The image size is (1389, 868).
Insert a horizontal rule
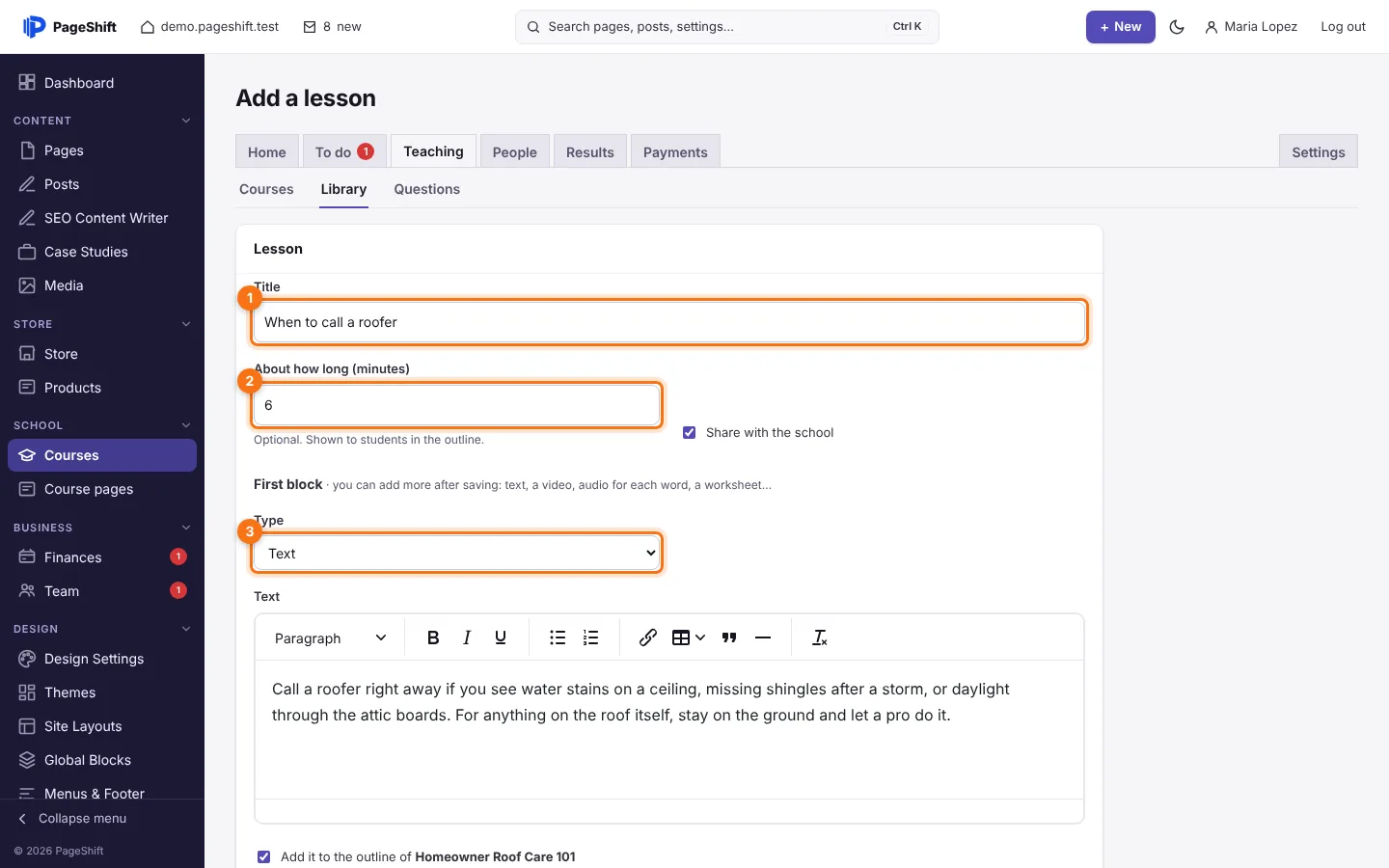[763, 637]
